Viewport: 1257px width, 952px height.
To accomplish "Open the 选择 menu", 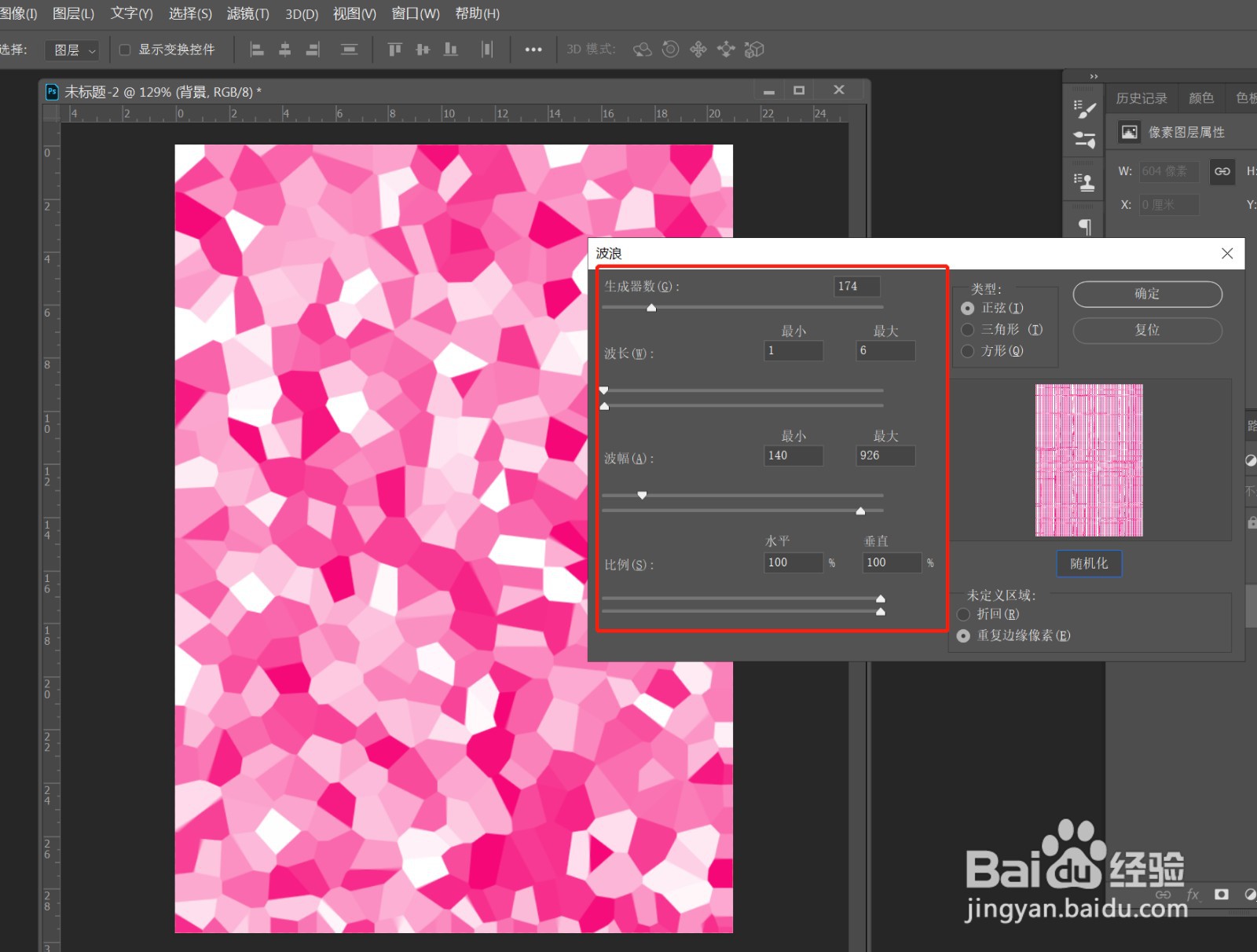I will [190, 13].
